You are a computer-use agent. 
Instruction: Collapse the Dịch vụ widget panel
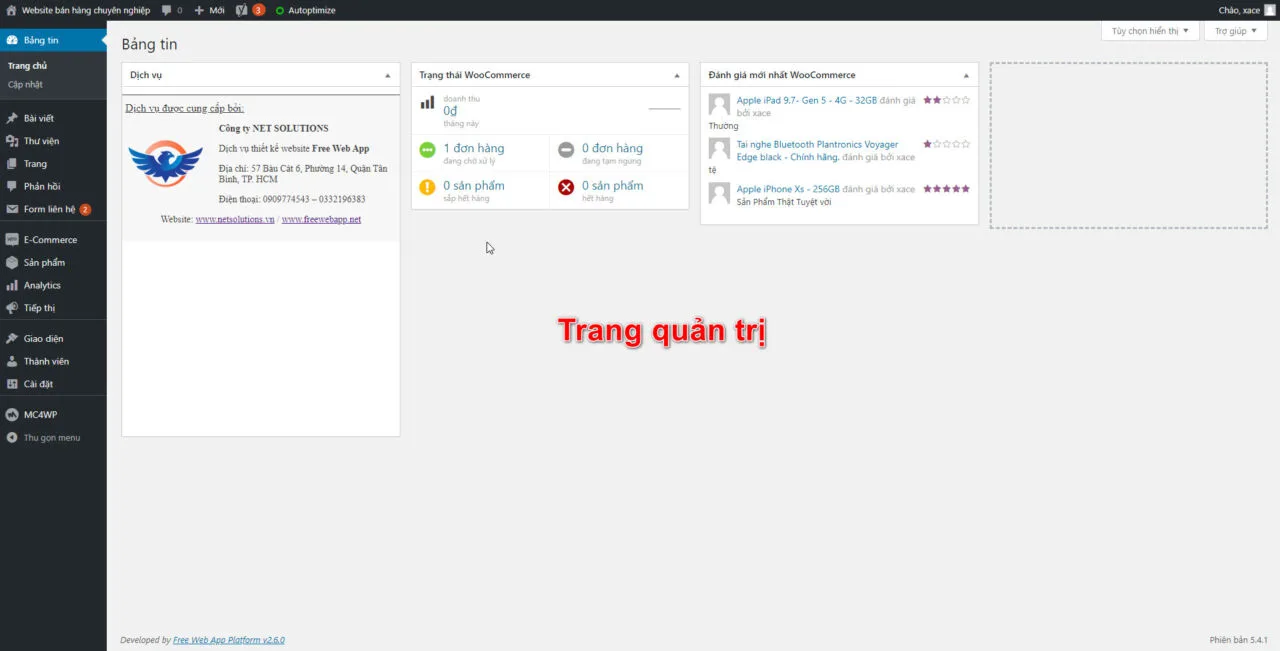coord(387,76)
